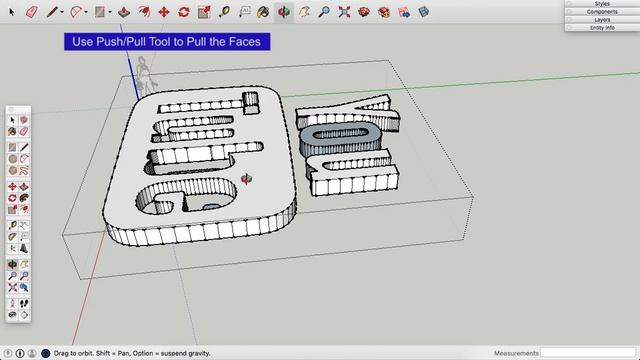Pick the Zoom magnifier in top toolbar
This screenshot has width=640, height=360.
324,12
